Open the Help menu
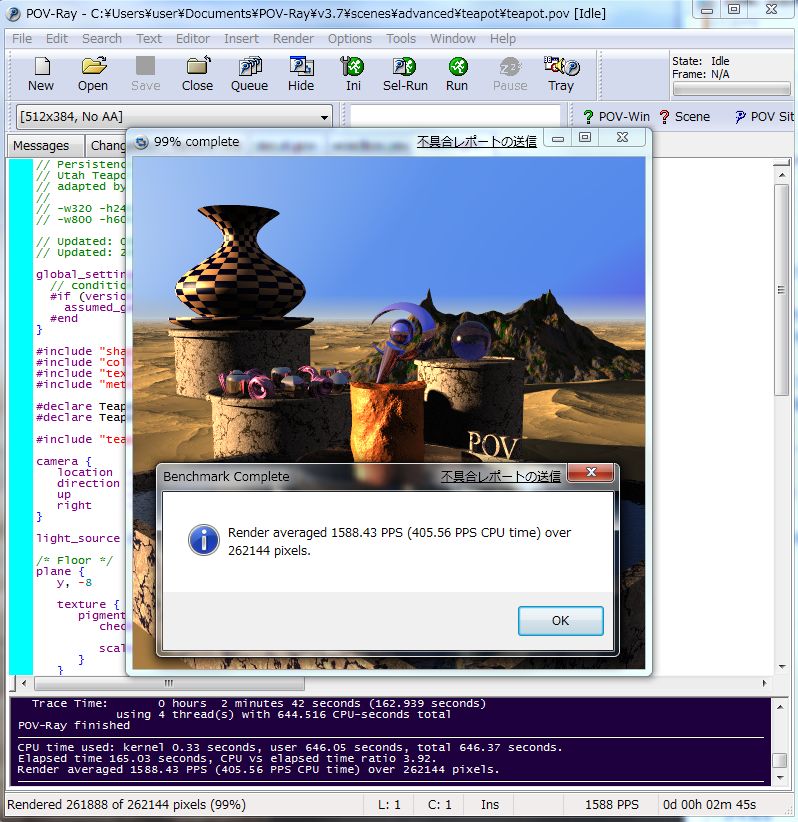 503,39
